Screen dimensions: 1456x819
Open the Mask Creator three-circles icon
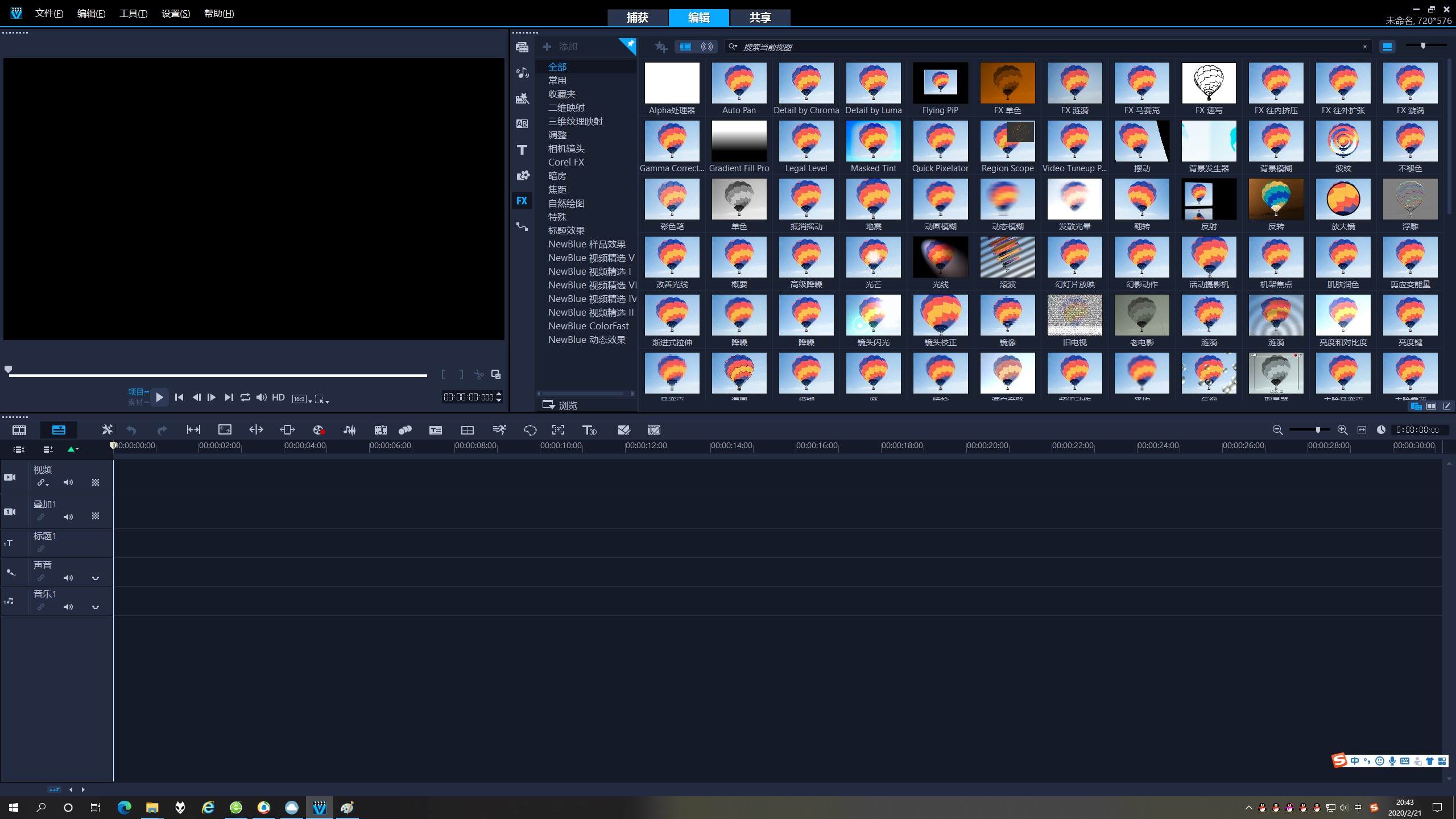click(x=405, y=430)
